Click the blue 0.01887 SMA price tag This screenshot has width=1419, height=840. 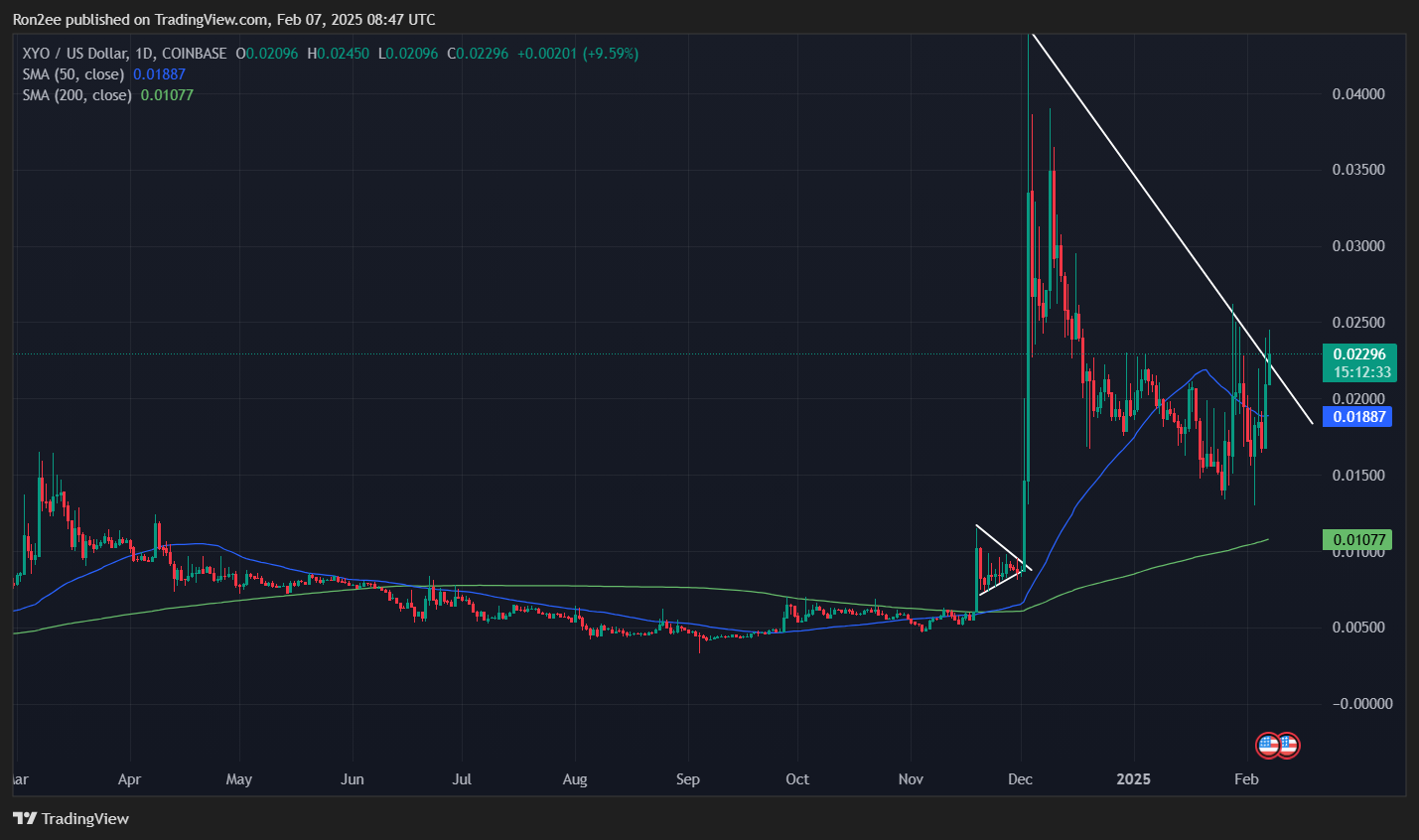(1358, 417)
